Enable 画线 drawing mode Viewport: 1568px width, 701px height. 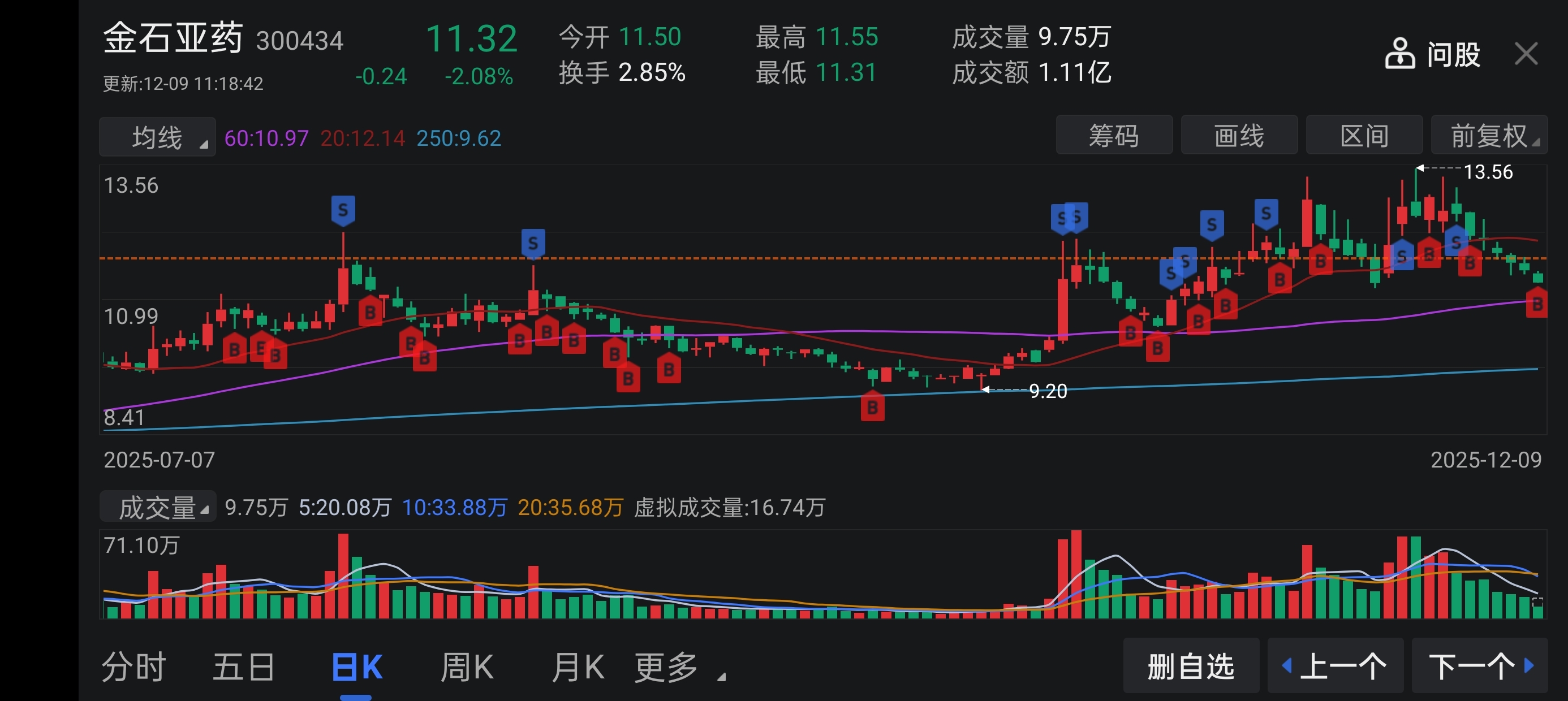point(1239,136)
